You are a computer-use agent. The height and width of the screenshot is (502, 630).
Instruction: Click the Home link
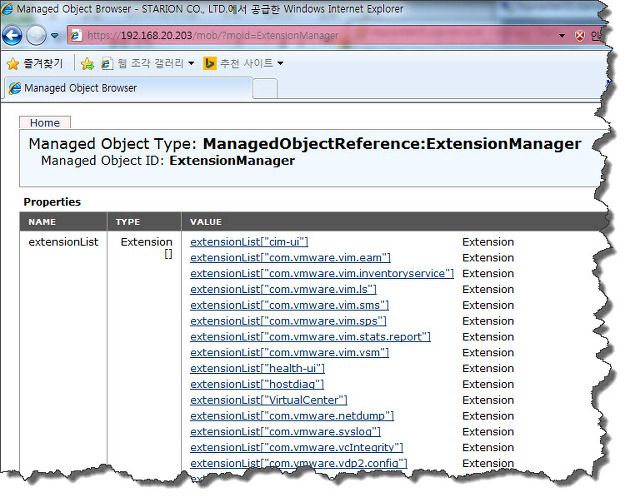point(45,123)
